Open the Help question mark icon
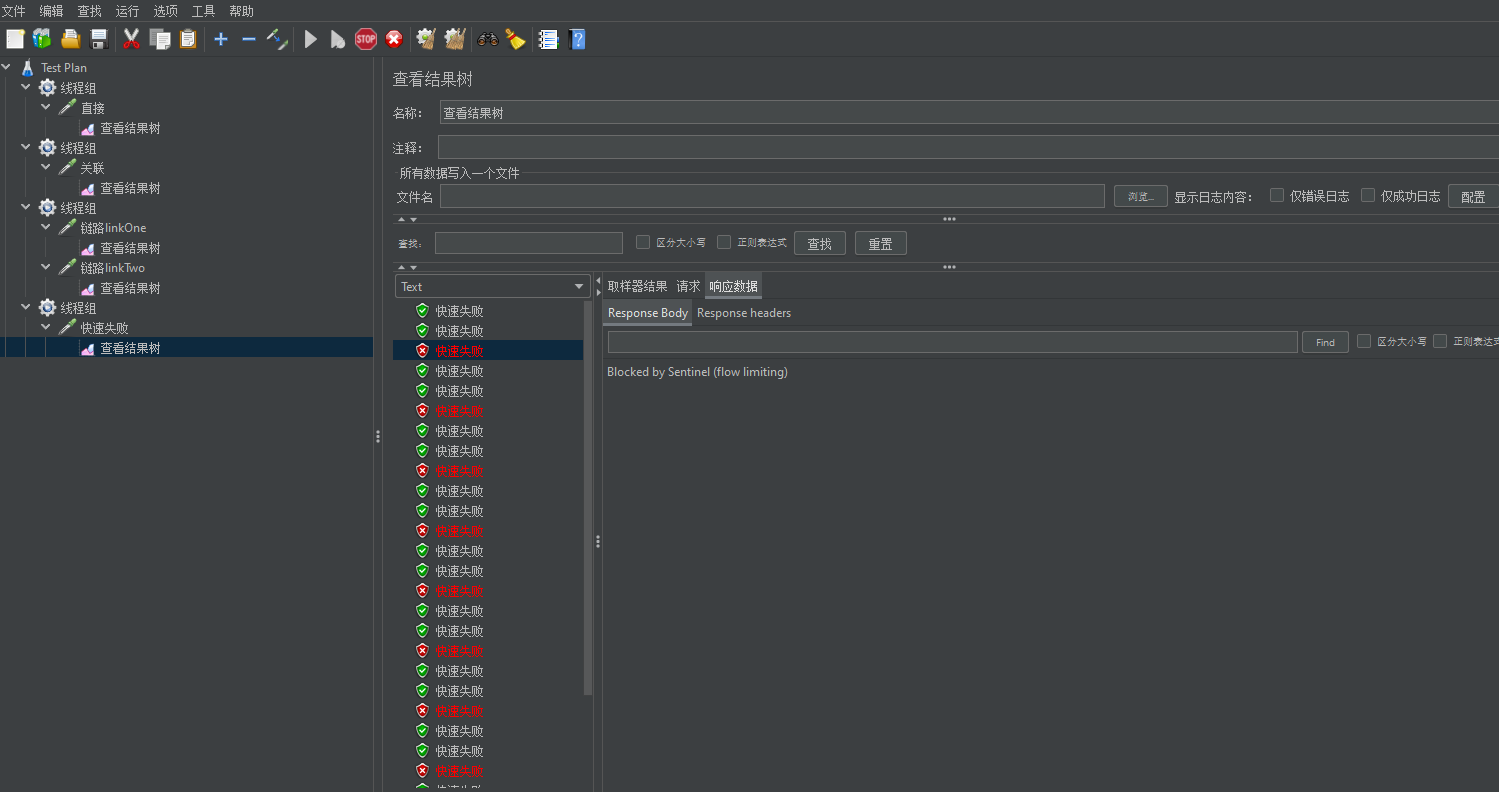Screen dimensions: 1499x792 point(577,39)
